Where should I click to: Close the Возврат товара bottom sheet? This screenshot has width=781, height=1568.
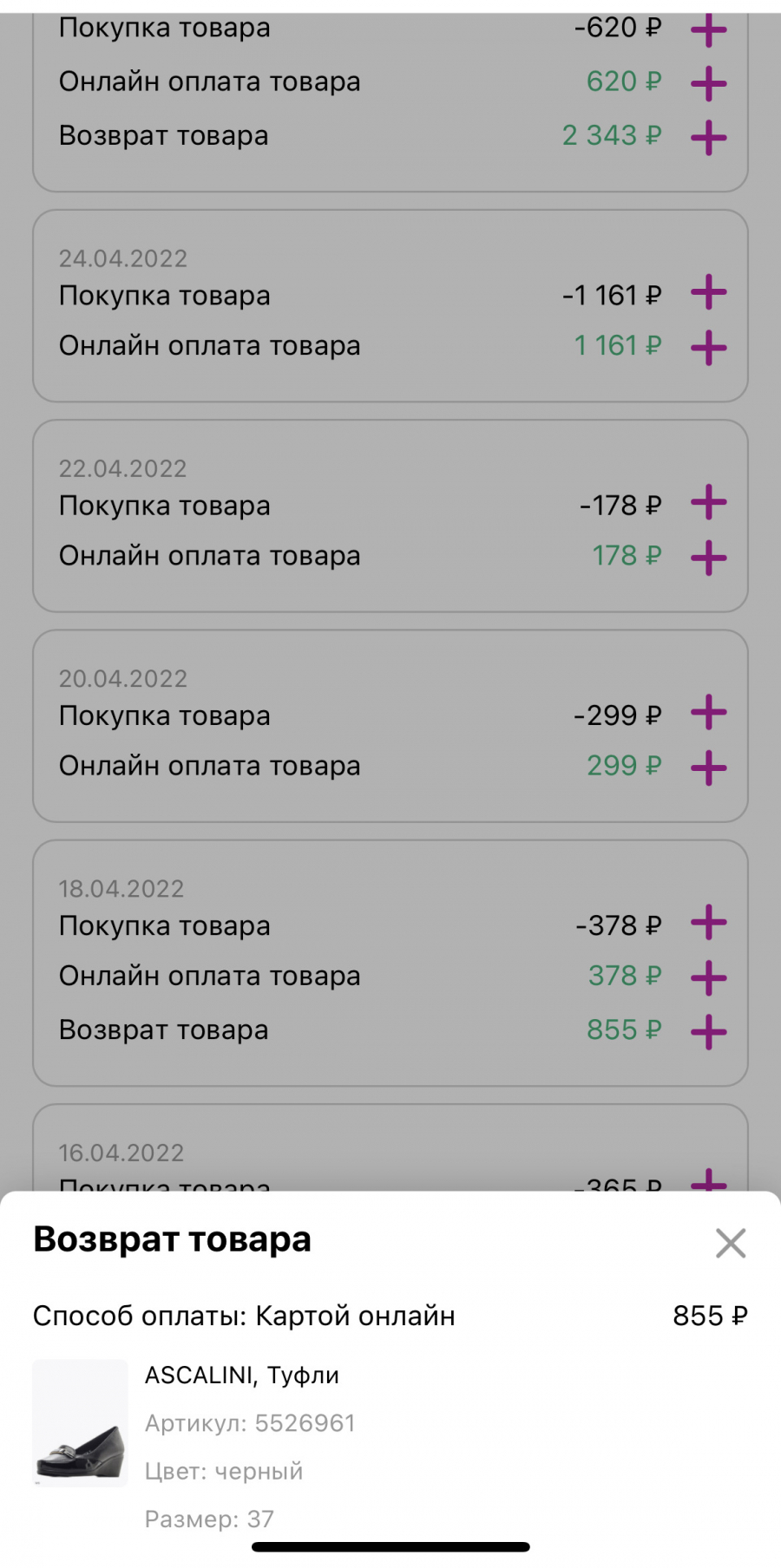[731, 1243]
